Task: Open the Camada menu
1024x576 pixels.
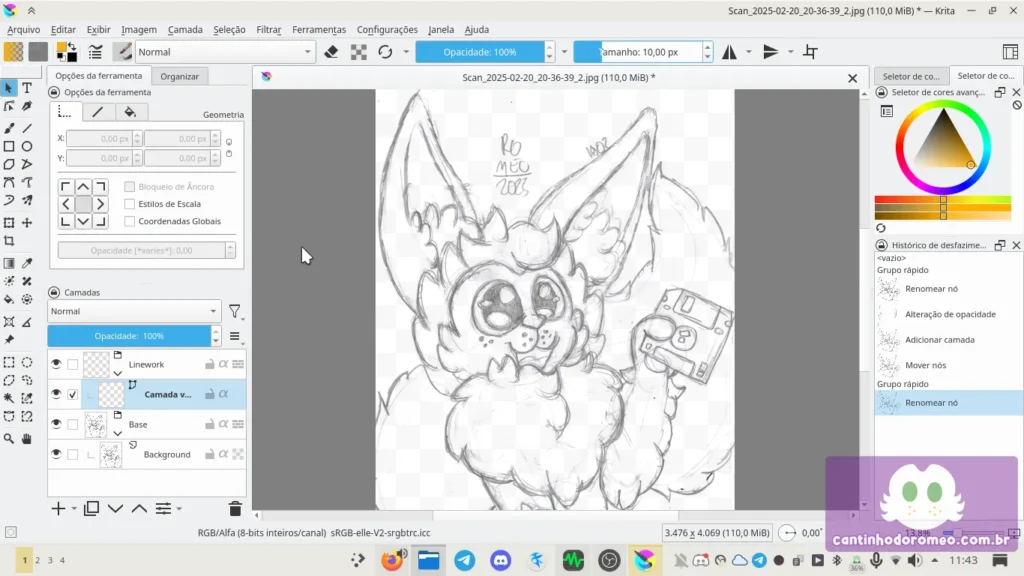Action: point(185,29)
